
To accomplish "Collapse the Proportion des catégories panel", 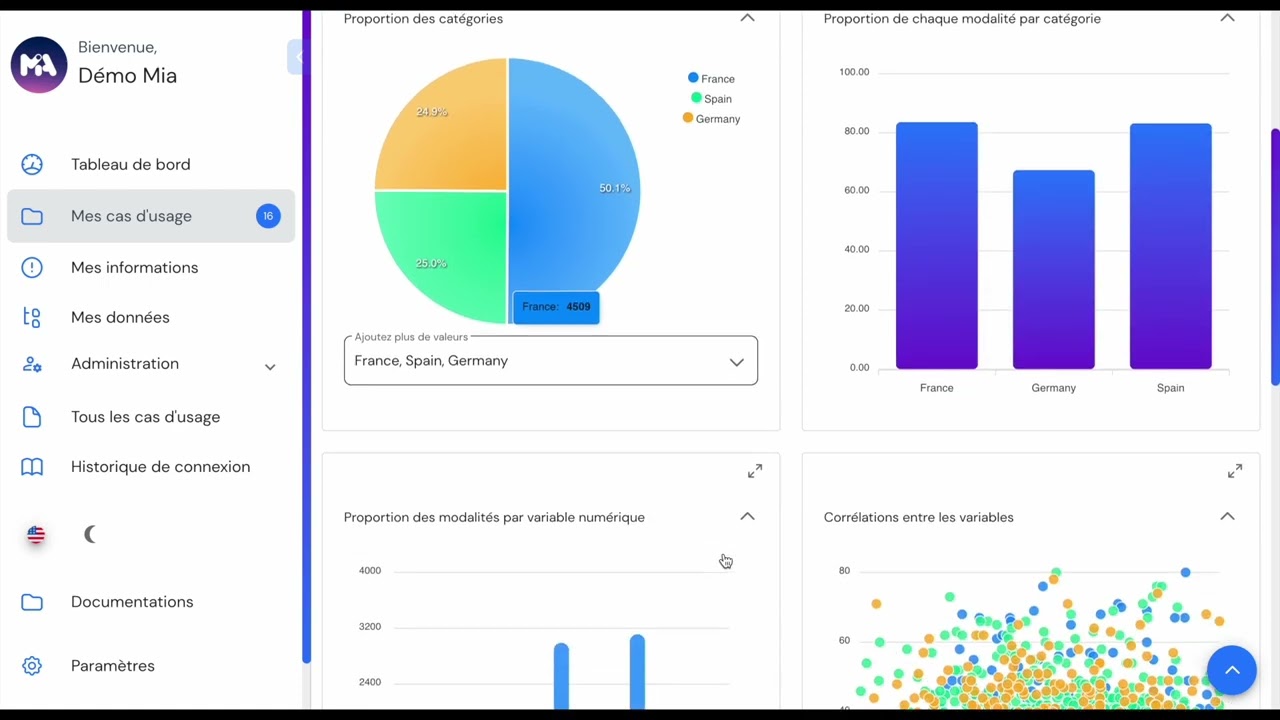I will point(747,18).
